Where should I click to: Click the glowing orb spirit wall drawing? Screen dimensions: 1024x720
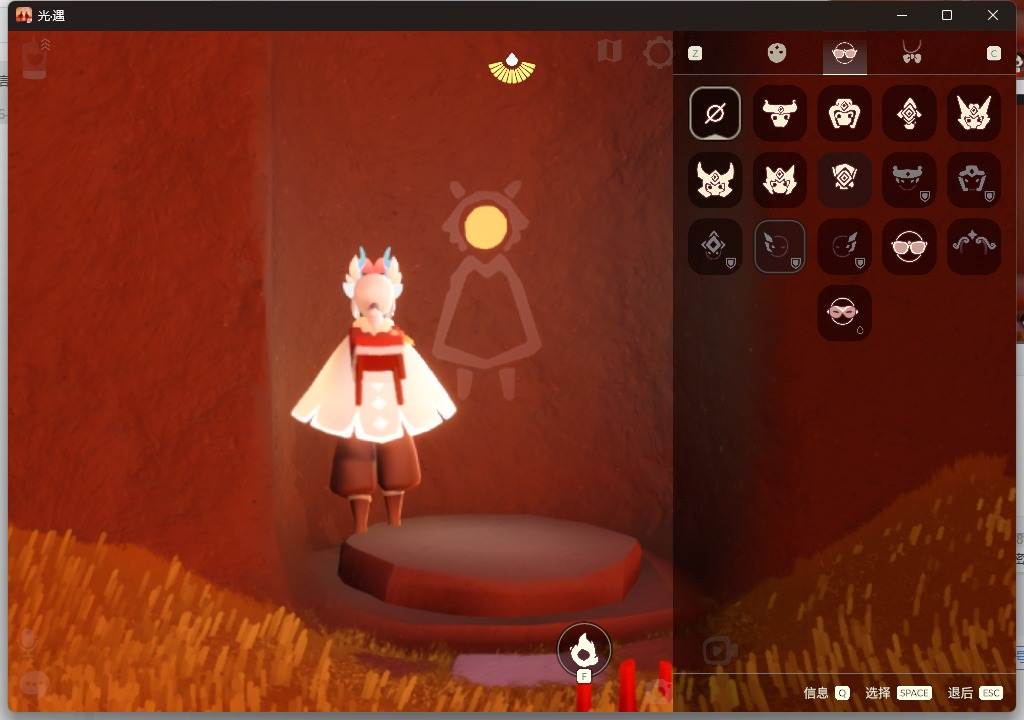(x=485, y=227)
